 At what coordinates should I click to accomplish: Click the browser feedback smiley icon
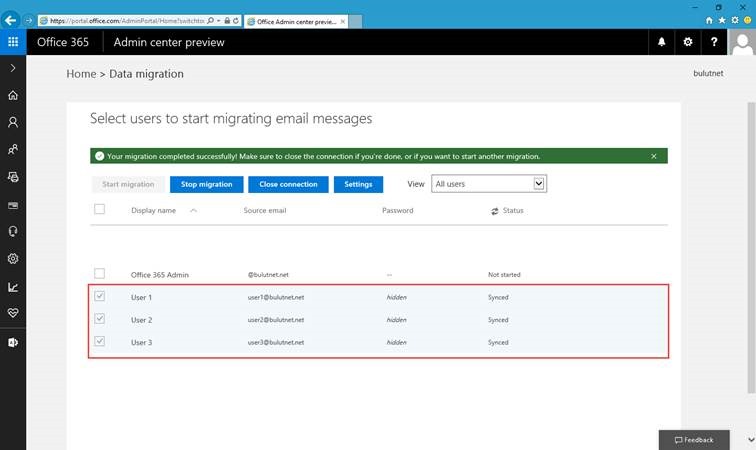pos(748,20)
